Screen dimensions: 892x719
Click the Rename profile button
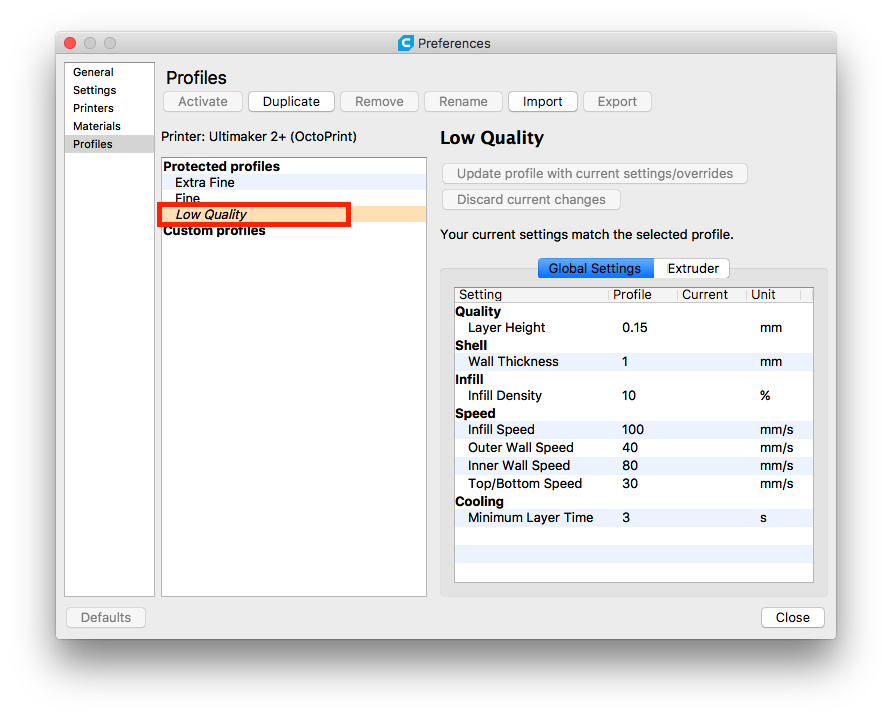click(x=463, y=102)
